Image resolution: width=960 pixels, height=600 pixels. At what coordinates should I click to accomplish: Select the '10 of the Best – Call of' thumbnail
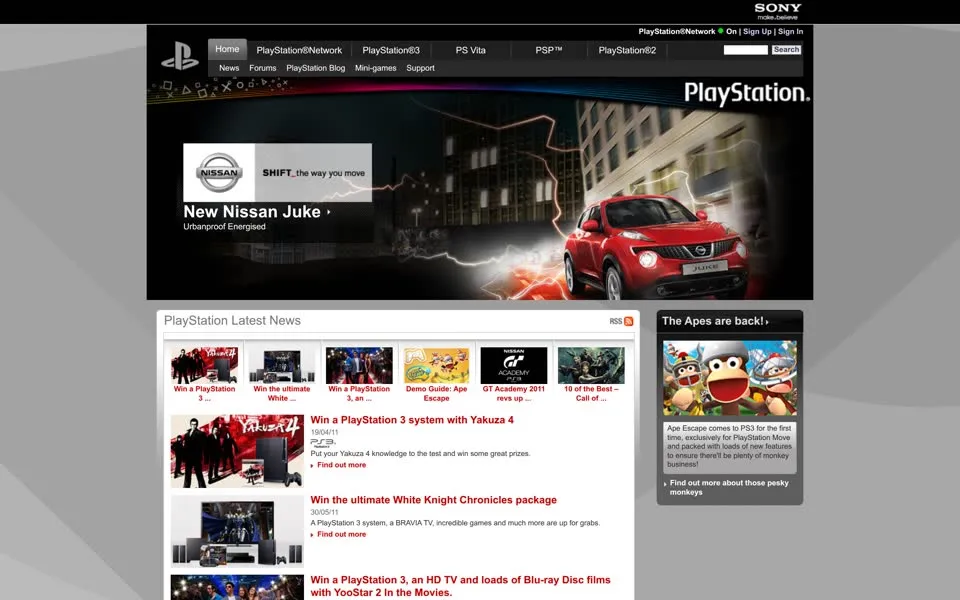pyautogui.click(x=591, y=366)
